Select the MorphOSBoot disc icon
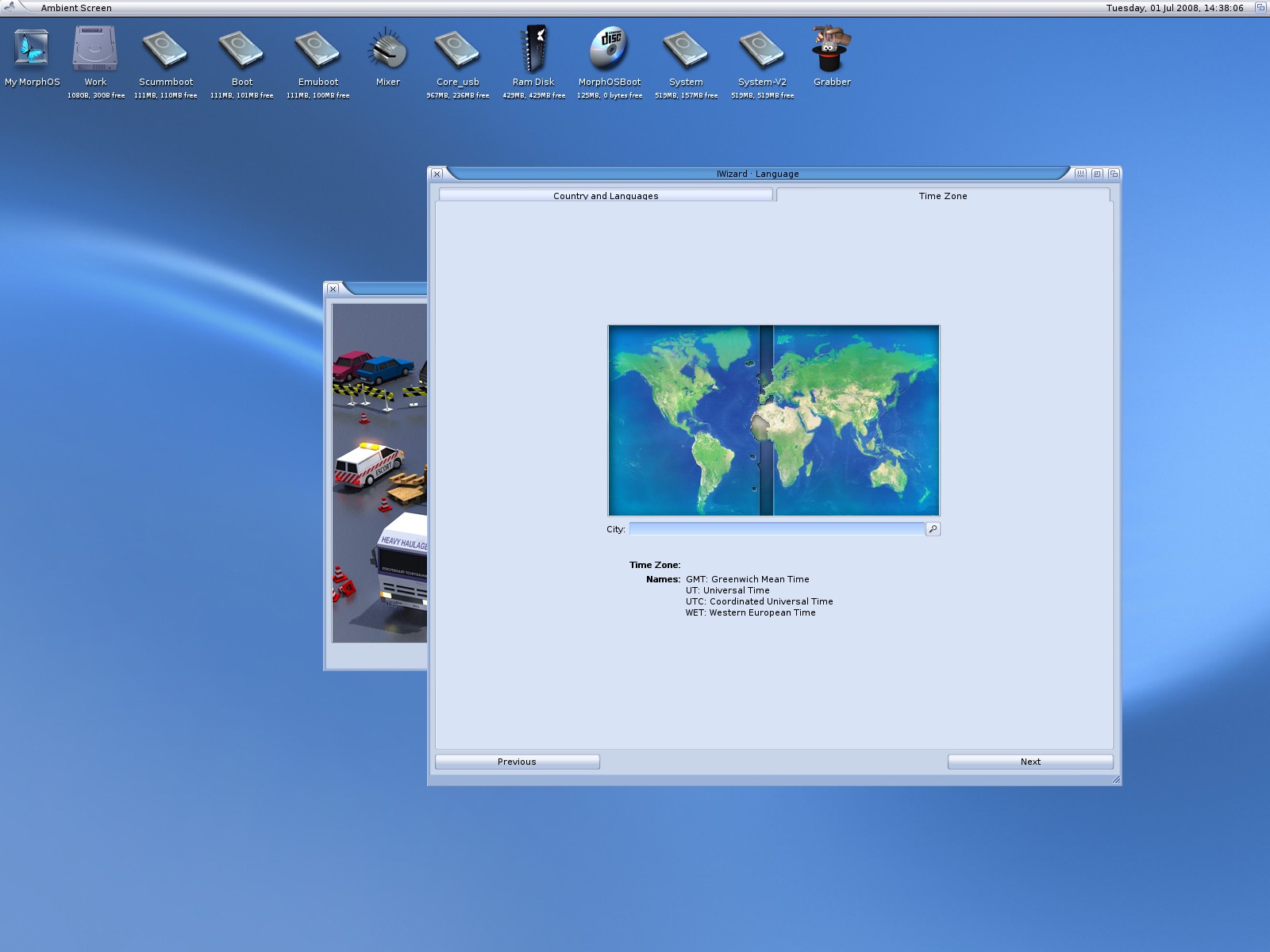 [x=610, y=49]
